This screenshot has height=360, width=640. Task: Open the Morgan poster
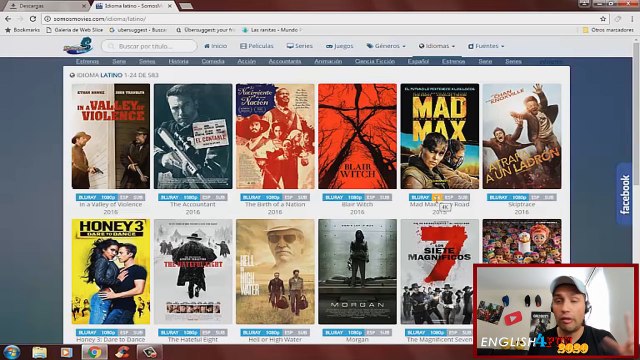[357, 271]
